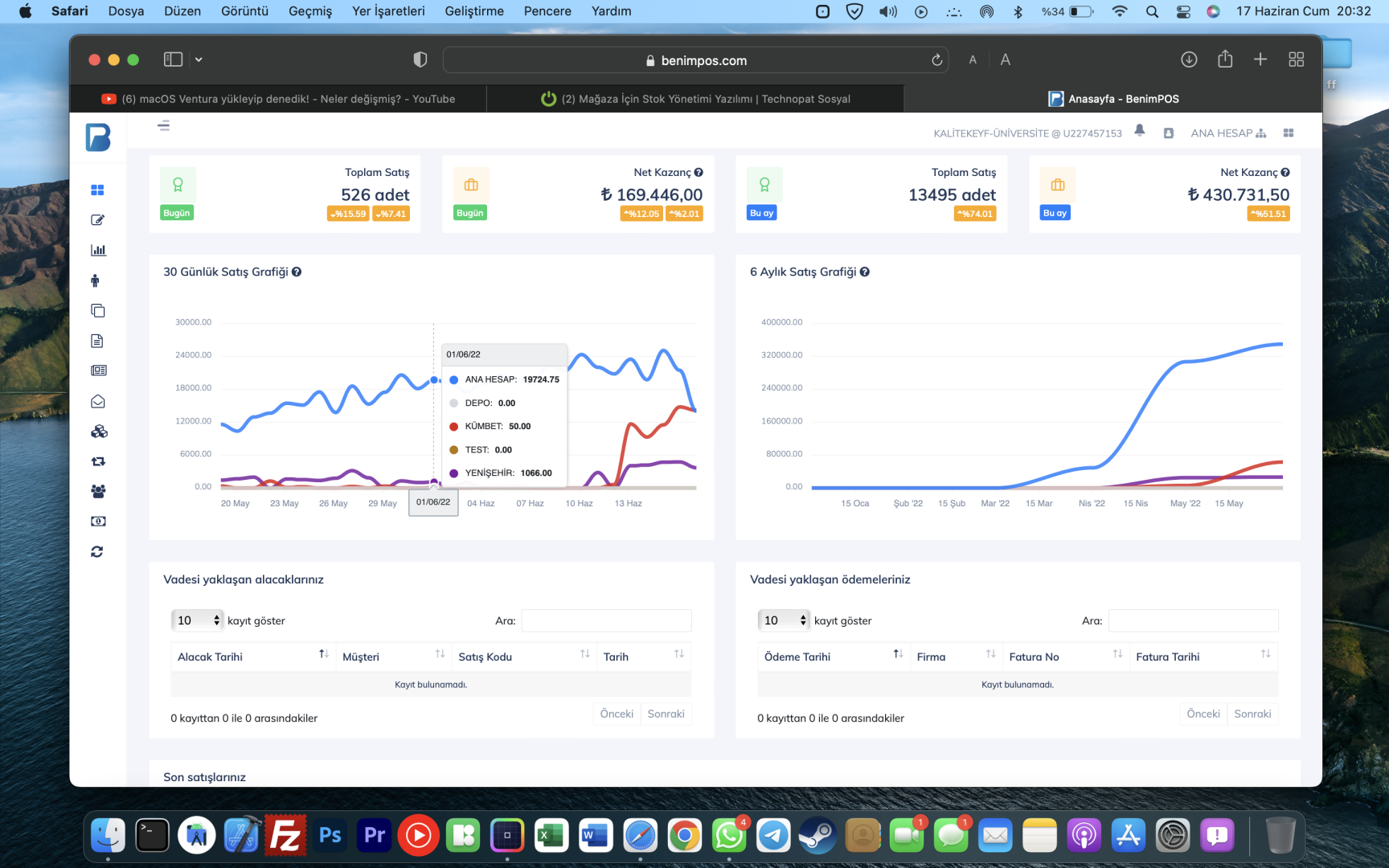Open the notifications bell icon
Screen dimensions: 1389x868
[x=1139, y=130]
